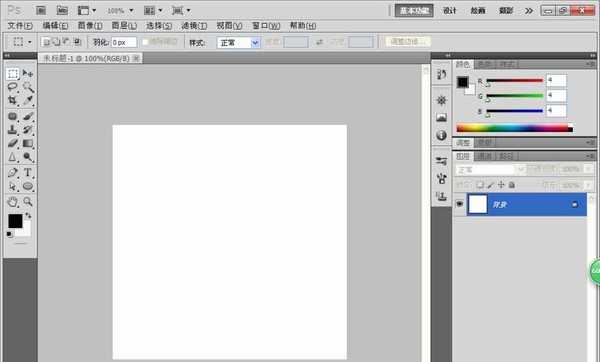Choose New selection mode button
This screenshot has width=600, height=362.
(46, 42)
